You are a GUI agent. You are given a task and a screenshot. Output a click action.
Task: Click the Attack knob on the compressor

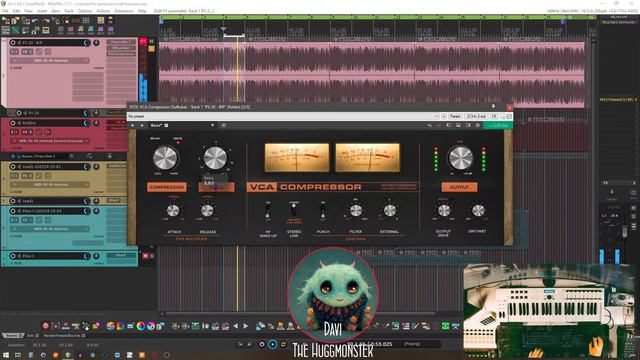(x=173, y=211)
